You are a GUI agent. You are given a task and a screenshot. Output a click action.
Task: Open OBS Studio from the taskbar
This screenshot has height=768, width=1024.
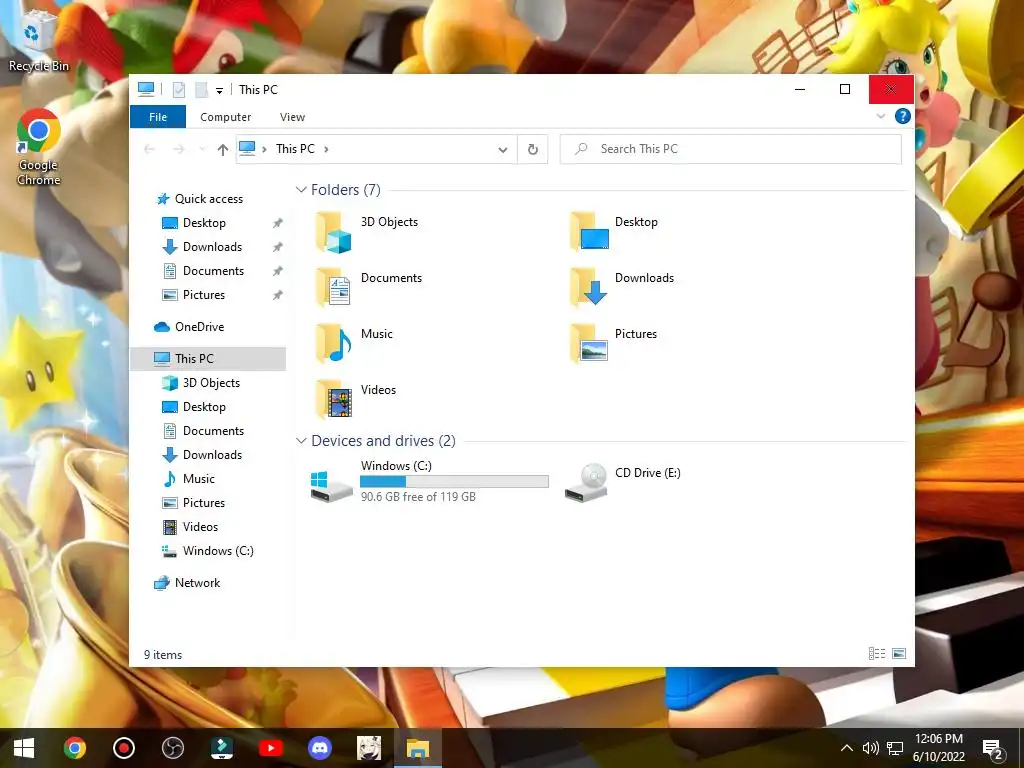point(172,748)
